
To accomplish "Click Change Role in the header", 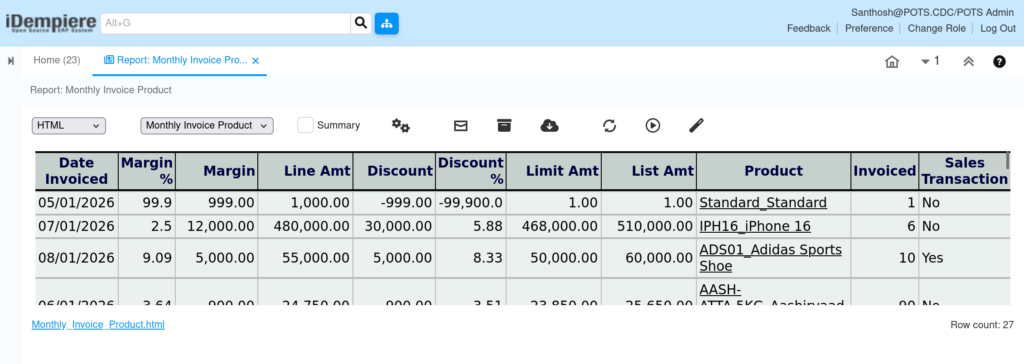I will pyautogui.click(x=936, y=28).
